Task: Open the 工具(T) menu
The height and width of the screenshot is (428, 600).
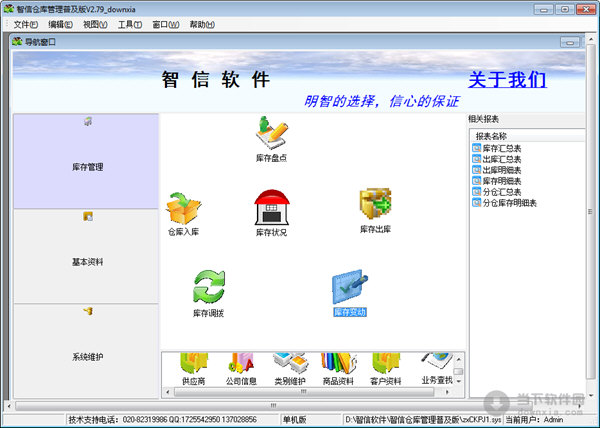Action: pos(130,24)
